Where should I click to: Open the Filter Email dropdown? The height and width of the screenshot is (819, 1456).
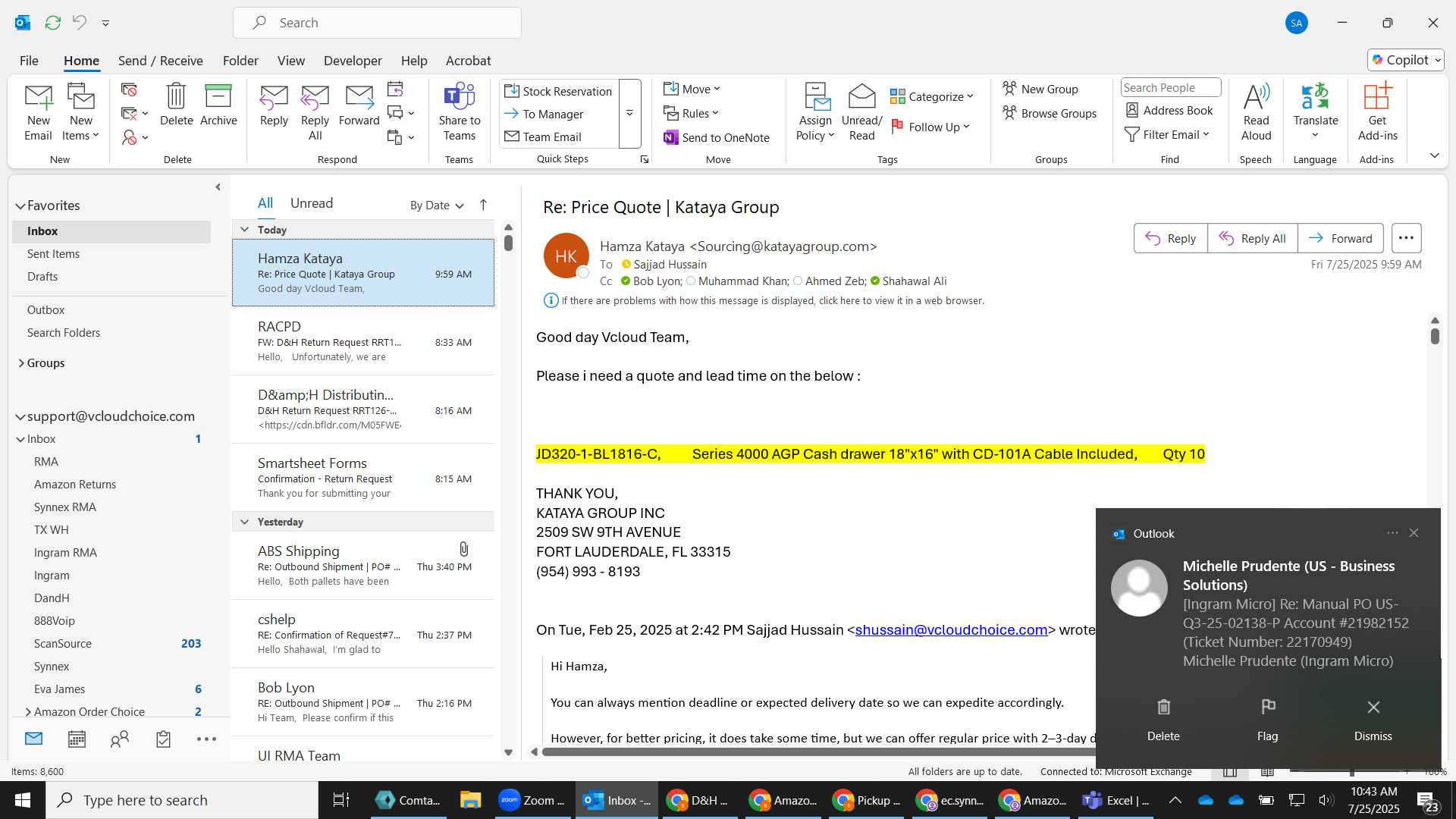click(1166, 134)
